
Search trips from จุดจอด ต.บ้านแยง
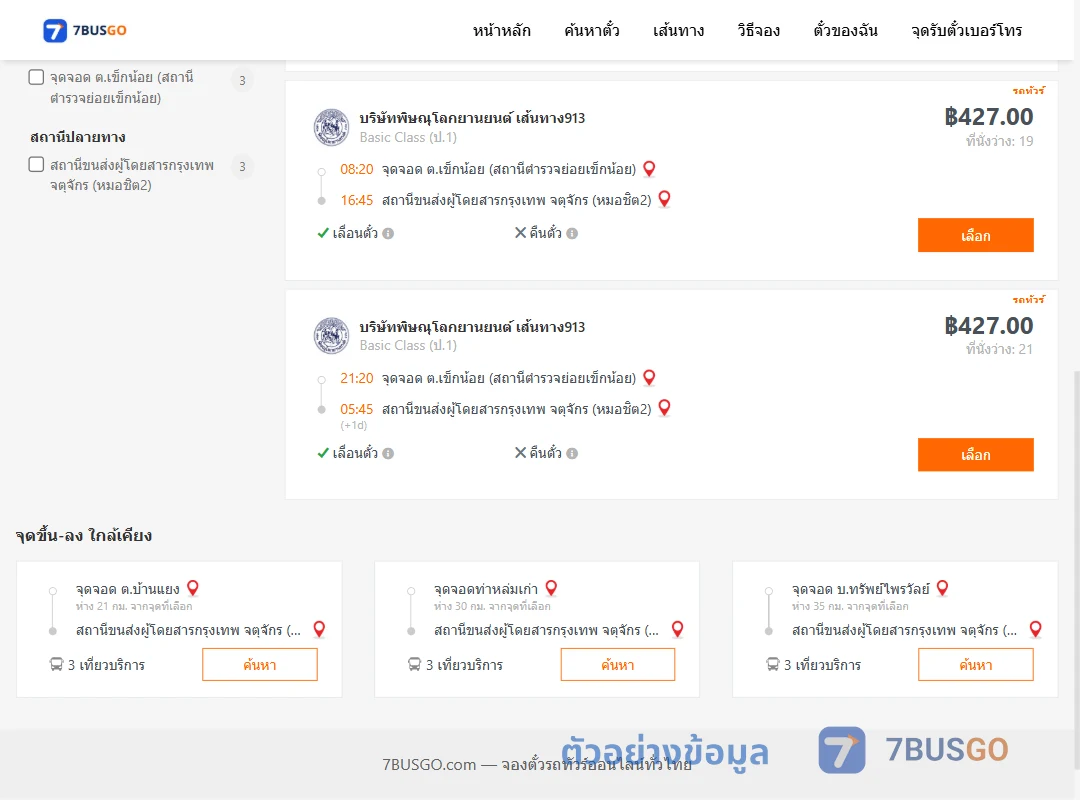click(260, 665)
